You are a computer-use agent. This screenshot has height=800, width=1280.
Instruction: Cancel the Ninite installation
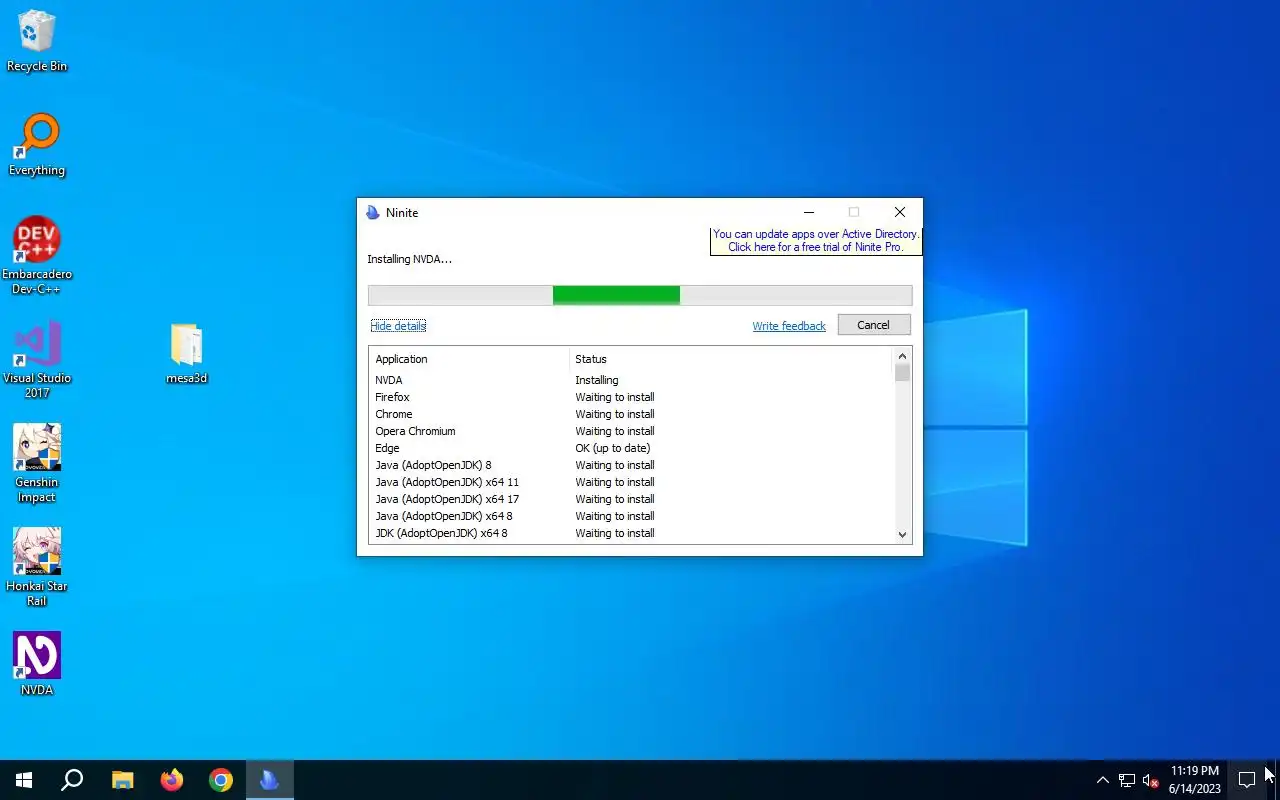click(873, 325)
